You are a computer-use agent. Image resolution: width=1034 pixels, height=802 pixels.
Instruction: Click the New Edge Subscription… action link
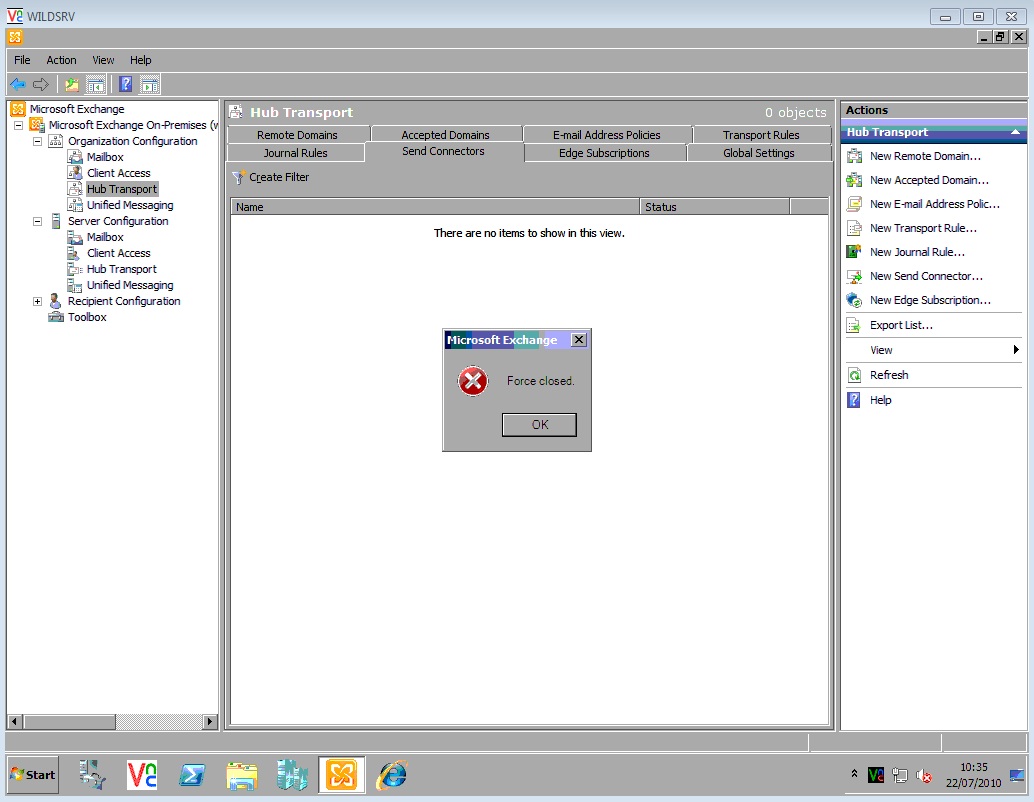pos(930,300)
